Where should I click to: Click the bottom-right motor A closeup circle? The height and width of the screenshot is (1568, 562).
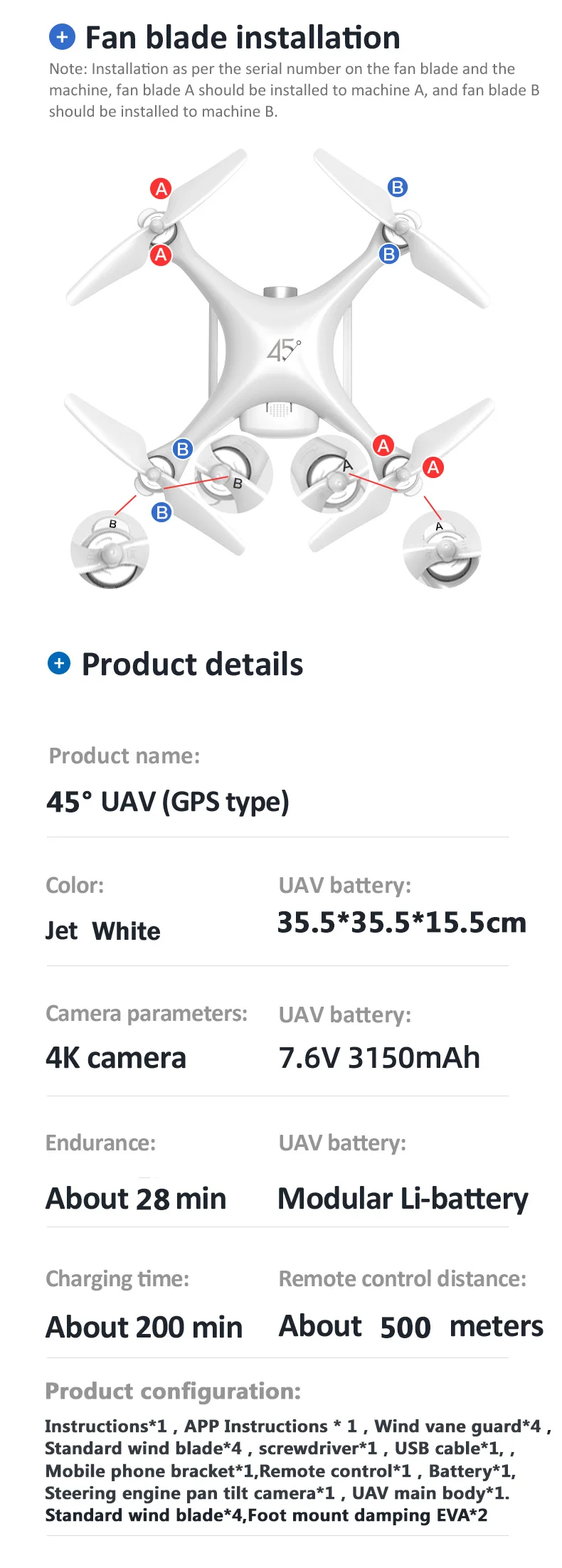tap(442, 549)
